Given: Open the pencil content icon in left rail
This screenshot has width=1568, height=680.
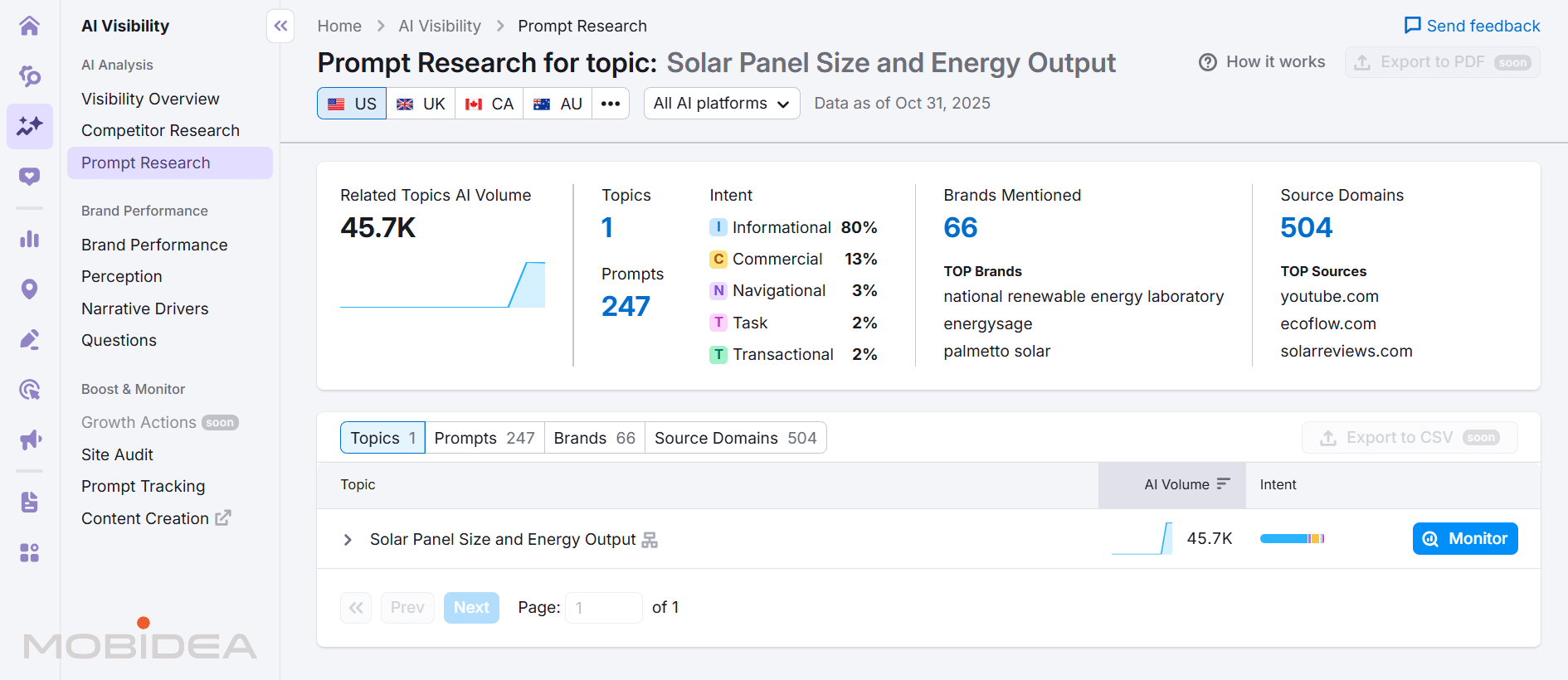Looking at the screenshot, I should point(30,339).
